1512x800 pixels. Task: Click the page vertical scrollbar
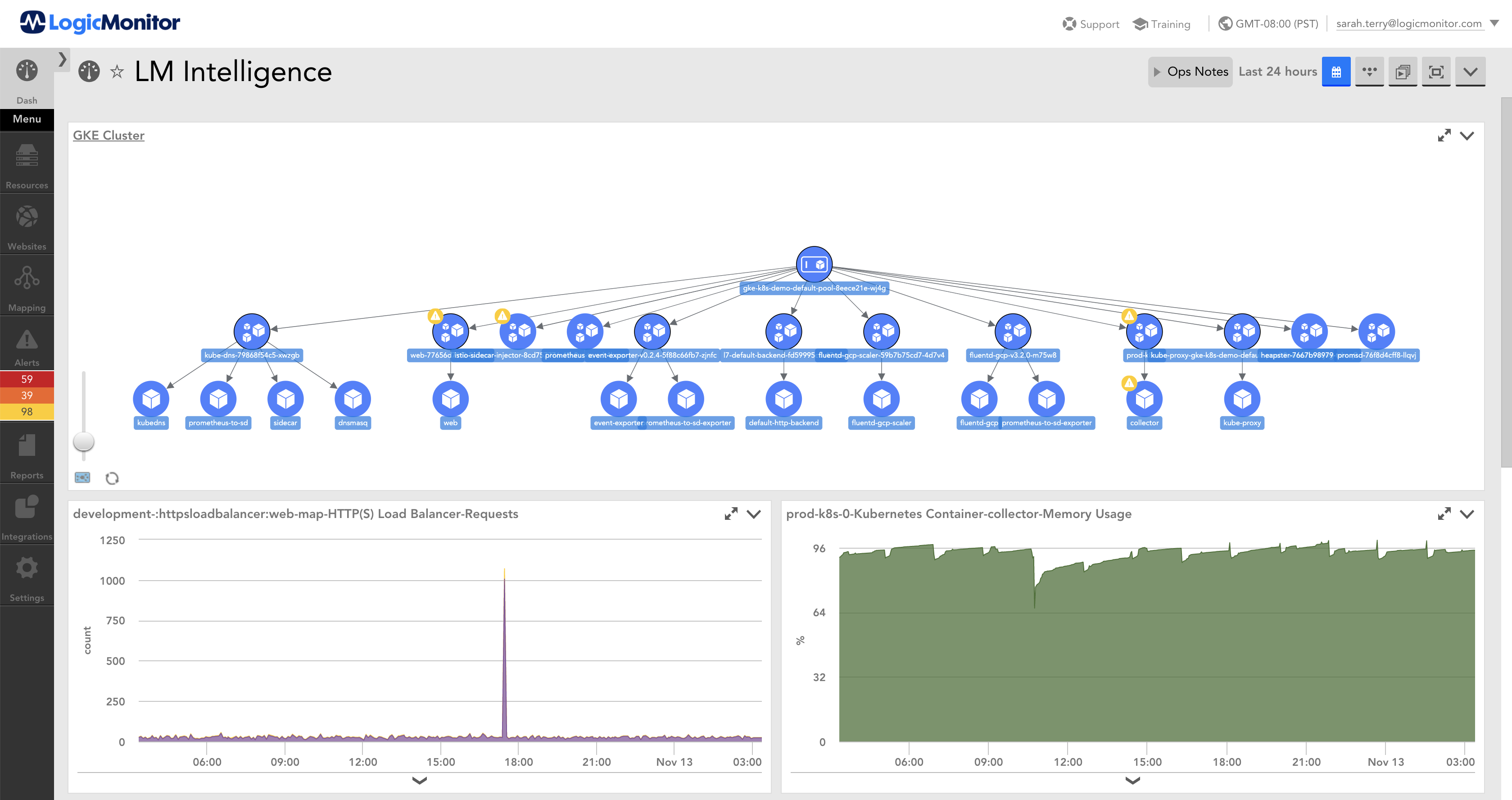(x=1506, y=282)
